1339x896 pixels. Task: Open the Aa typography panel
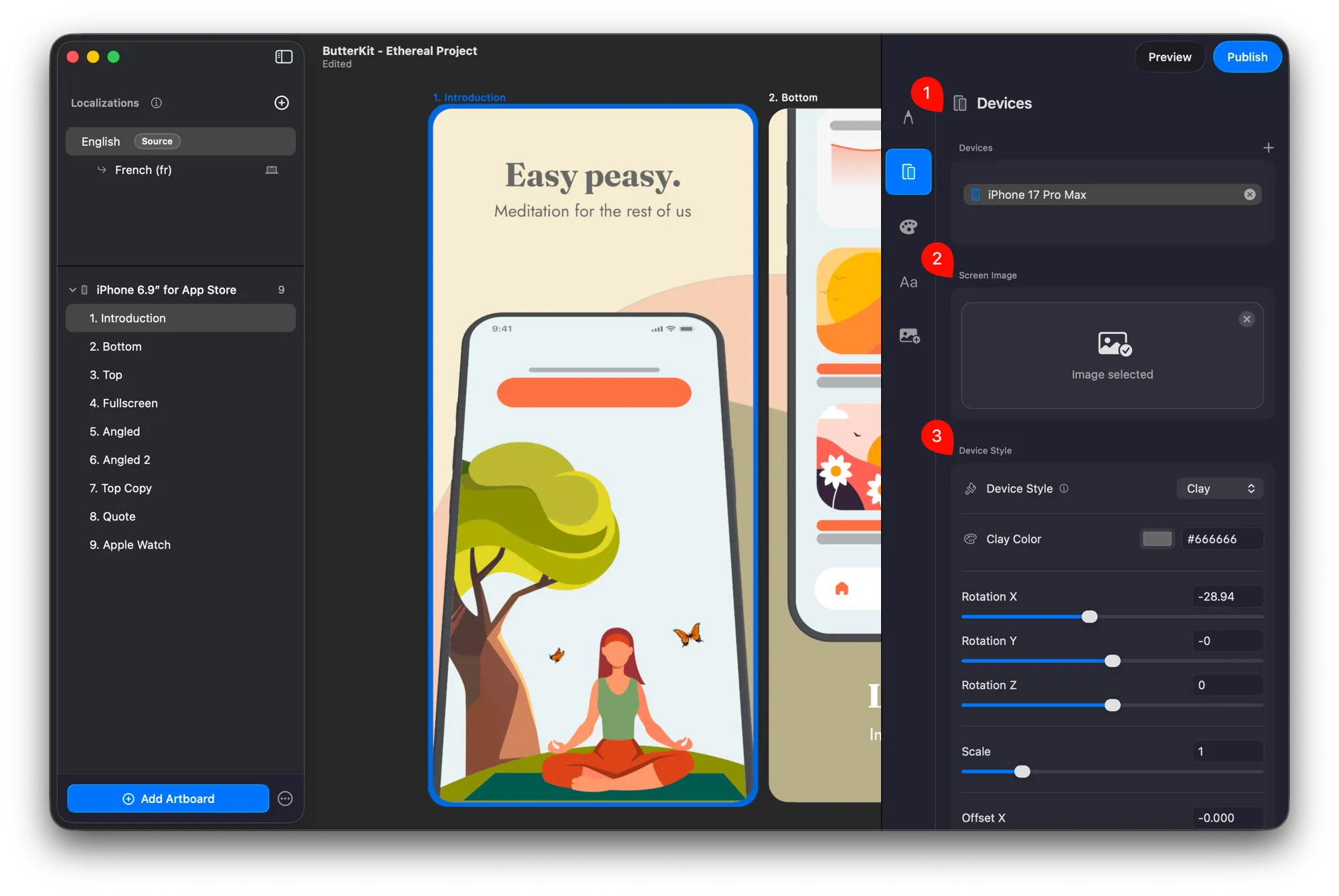click(x=908, y=282)
